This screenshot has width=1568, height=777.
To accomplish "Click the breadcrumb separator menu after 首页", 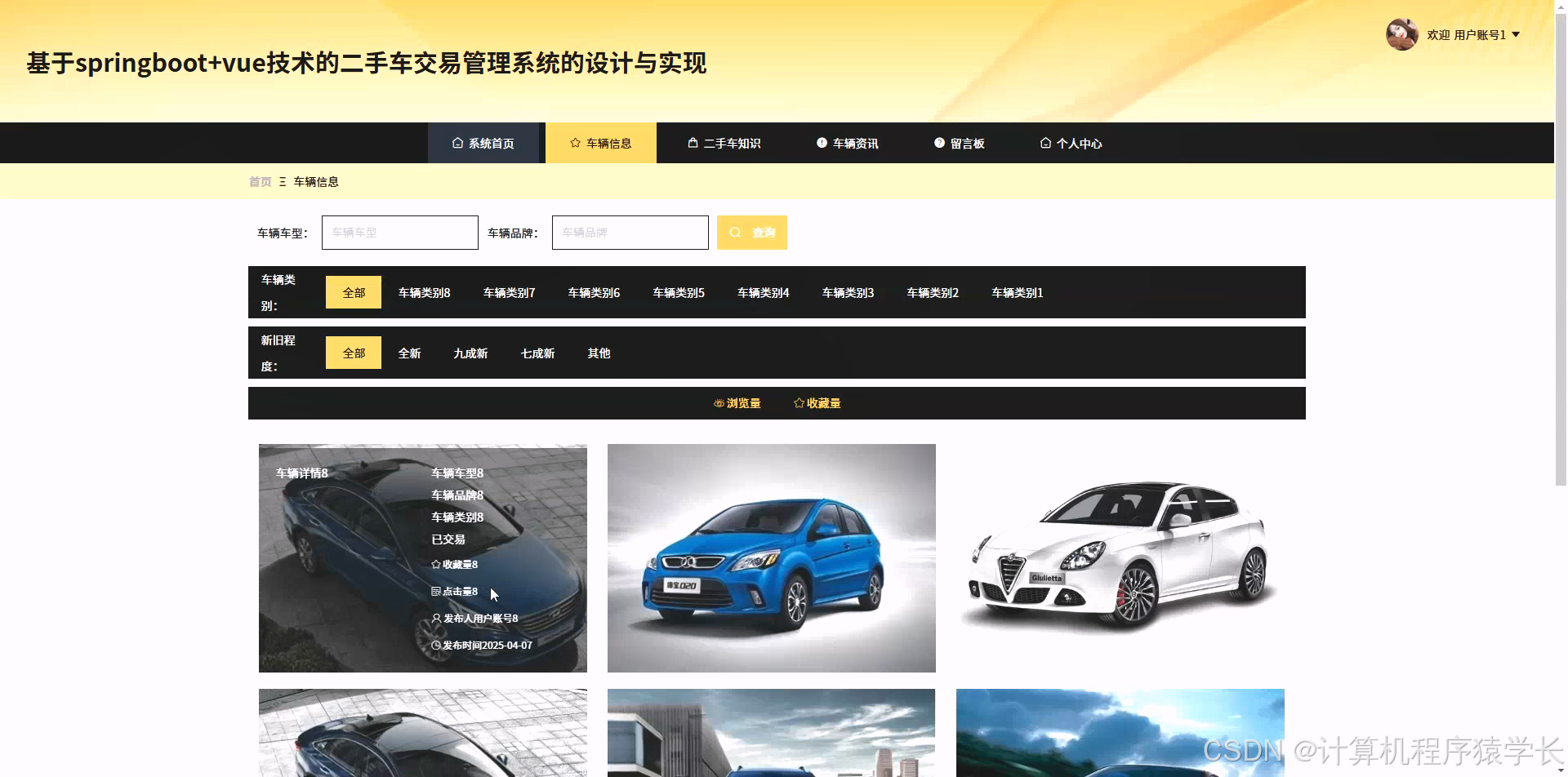I will (283, 181).
